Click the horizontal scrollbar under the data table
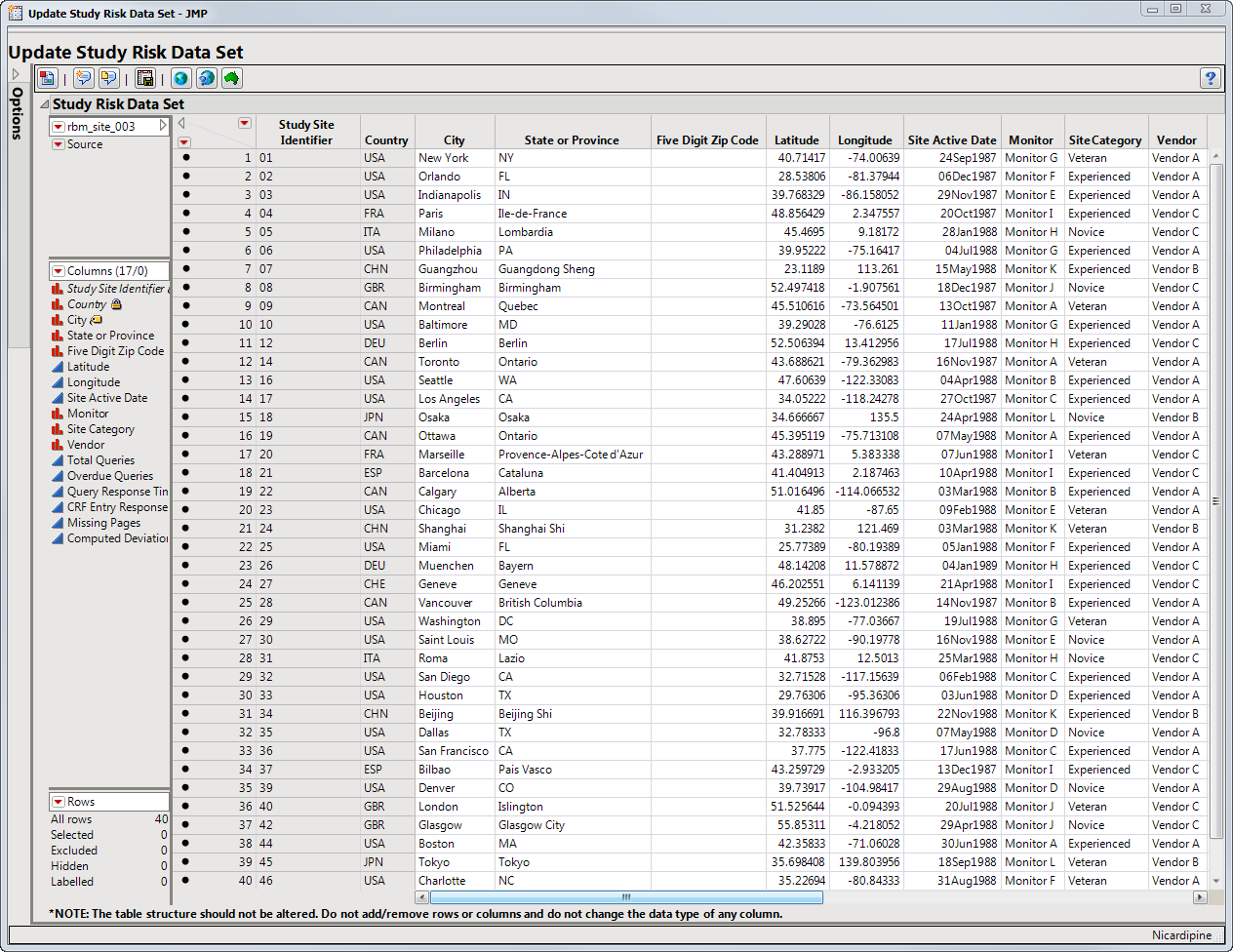Screen dimensions: 1233x952 [x=625, y=897]
